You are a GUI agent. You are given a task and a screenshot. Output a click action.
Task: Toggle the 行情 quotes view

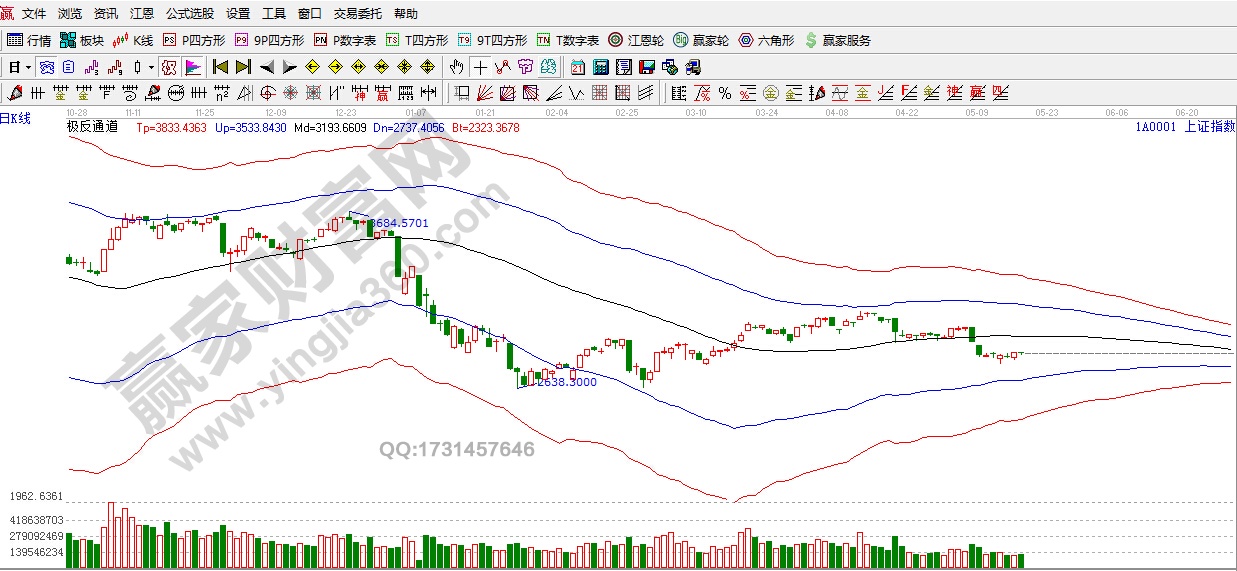click(29, 40)
